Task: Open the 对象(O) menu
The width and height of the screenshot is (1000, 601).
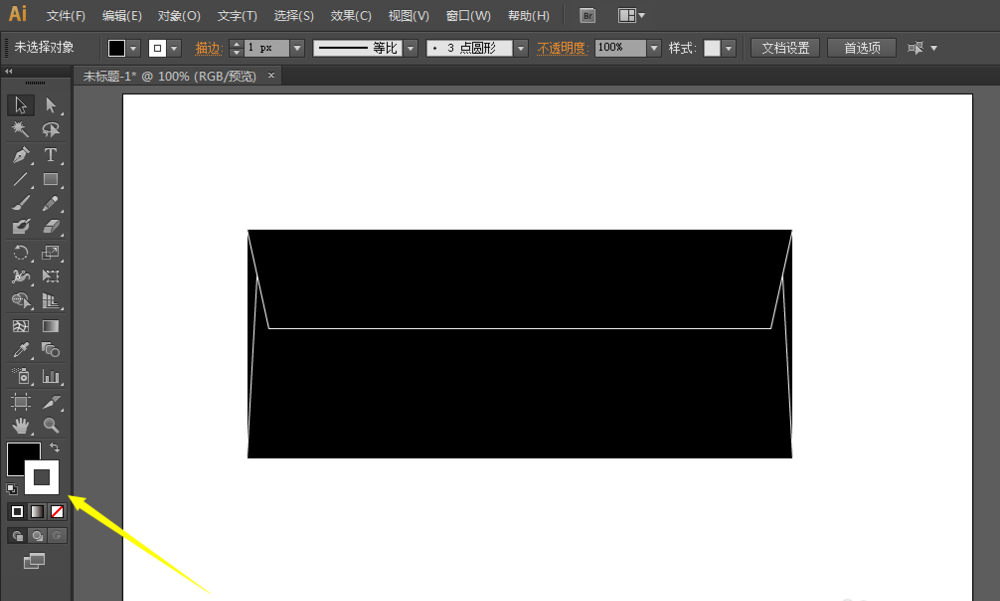Action: 179,16
